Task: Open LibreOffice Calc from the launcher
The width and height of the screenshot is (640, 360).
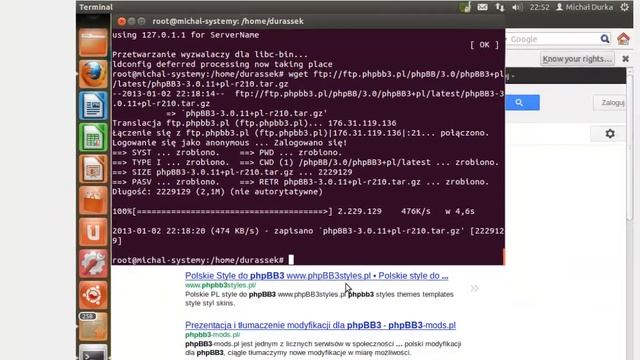Action: click(93, 137)
